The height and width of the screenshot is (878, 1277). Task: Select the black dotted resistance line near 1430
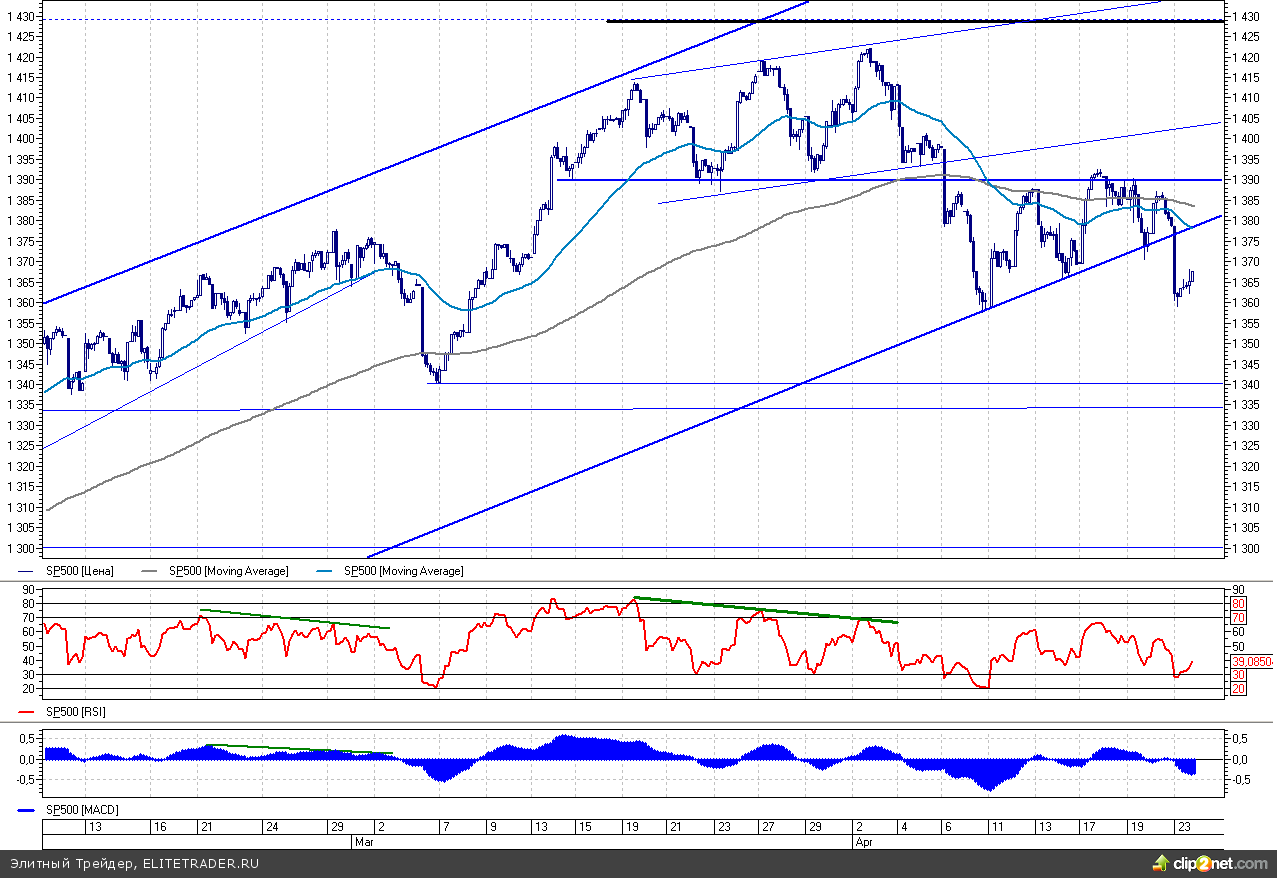tap(900, 21)
